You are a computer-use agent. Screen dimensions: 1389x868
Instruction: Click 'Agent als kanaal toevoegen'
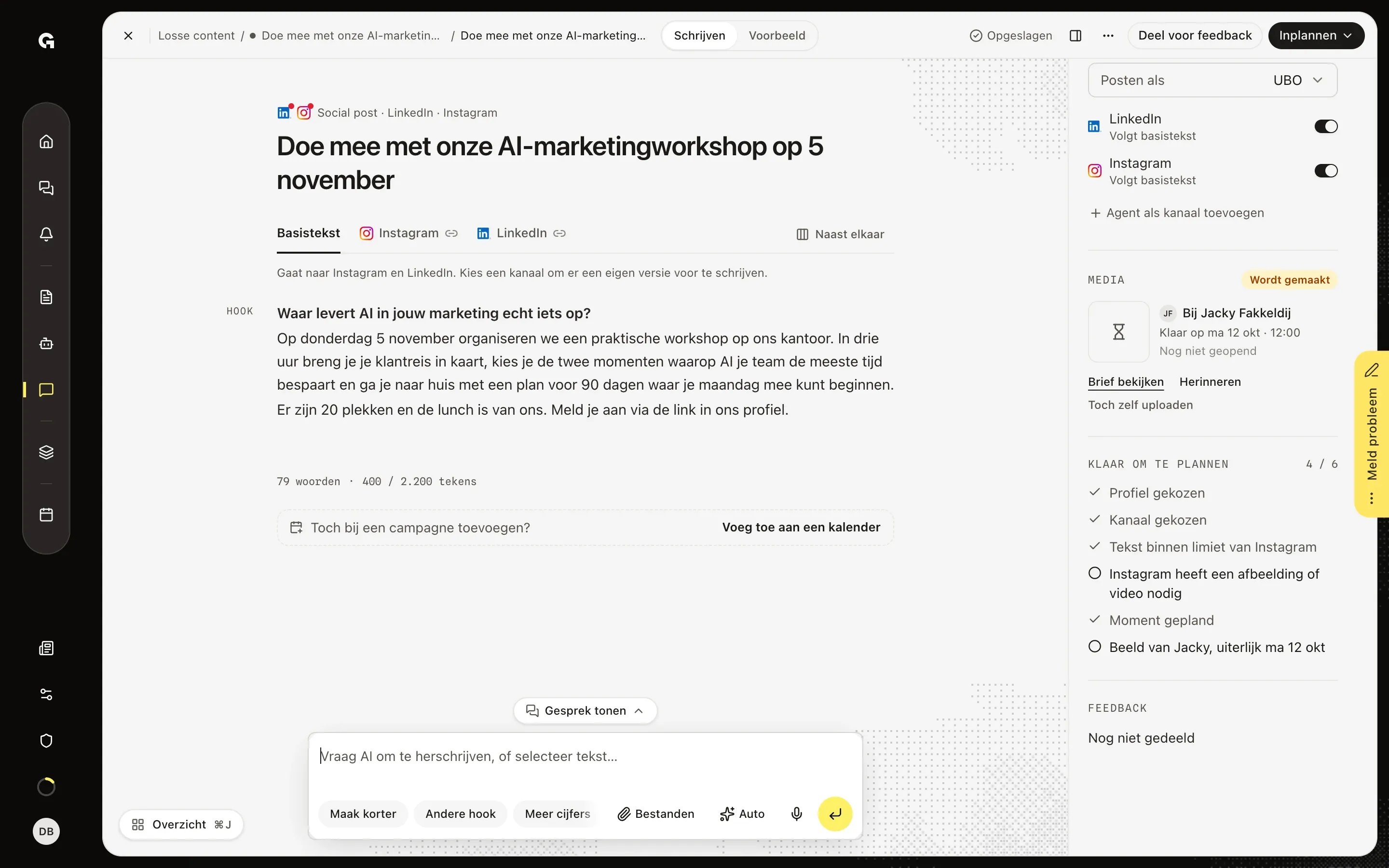click(x=1177, y=213)
